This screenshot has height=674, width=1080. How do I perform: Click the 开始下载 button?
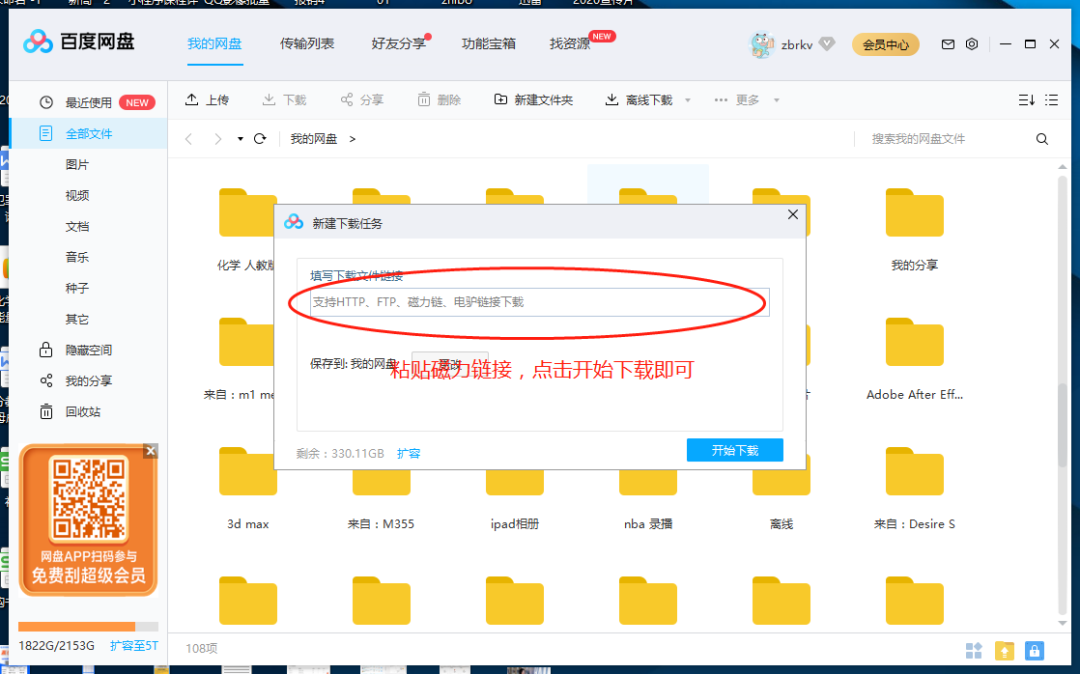(735, 450)
